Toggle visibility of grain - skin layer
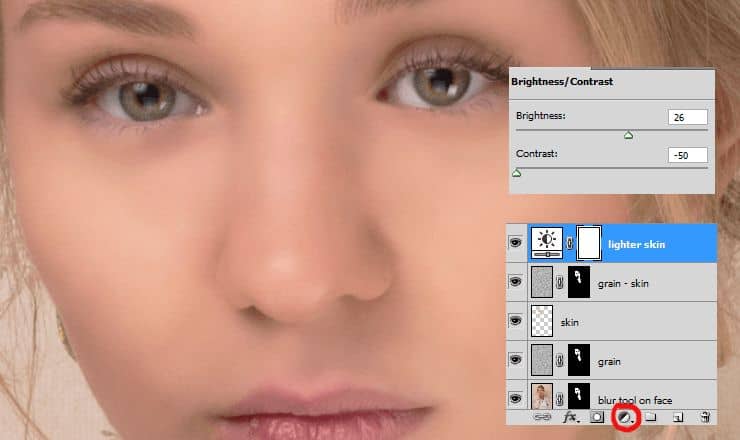This screenshot has height=440, width=740. coord(516,282)
